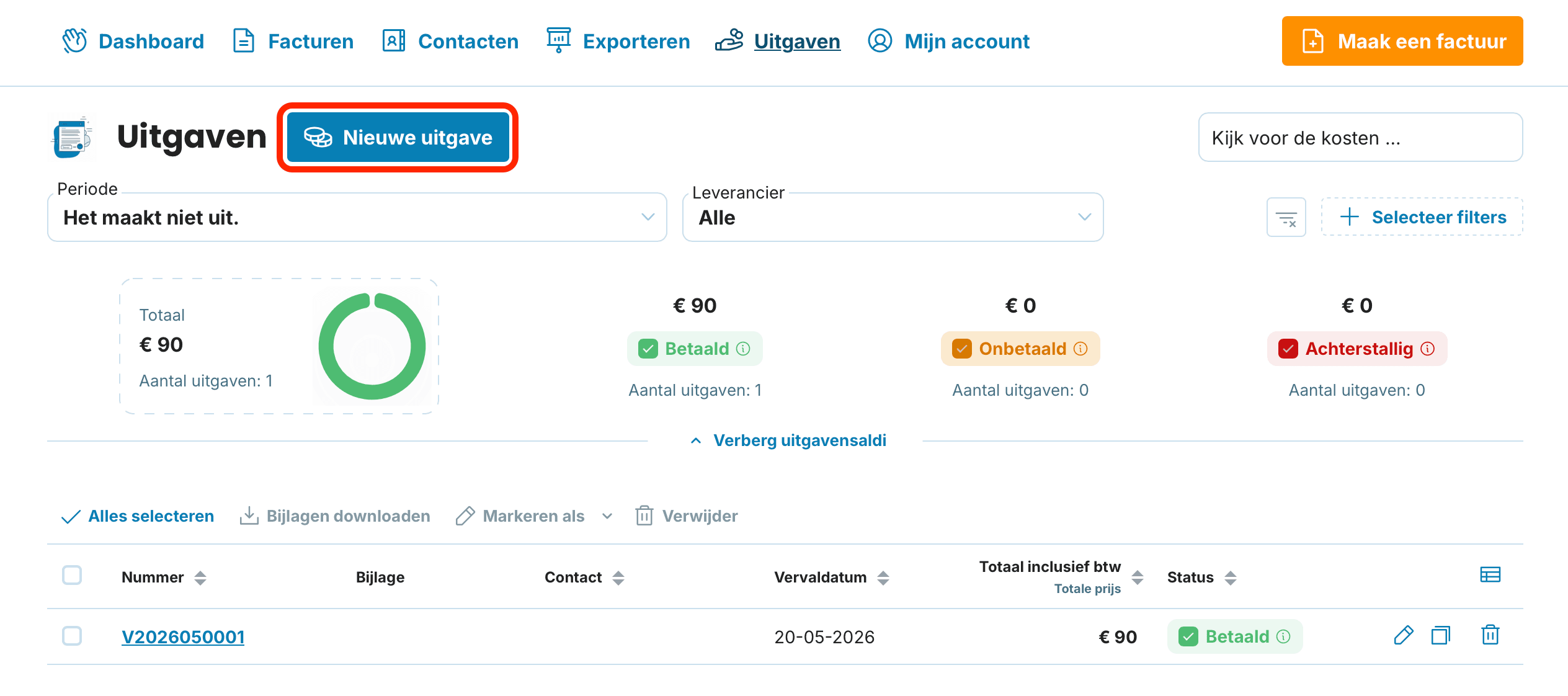The height and width of the screenshot is (696, 1568).
Task: Click the pencil edit icon for V2026050001
Action: (x=1403, y=636)
